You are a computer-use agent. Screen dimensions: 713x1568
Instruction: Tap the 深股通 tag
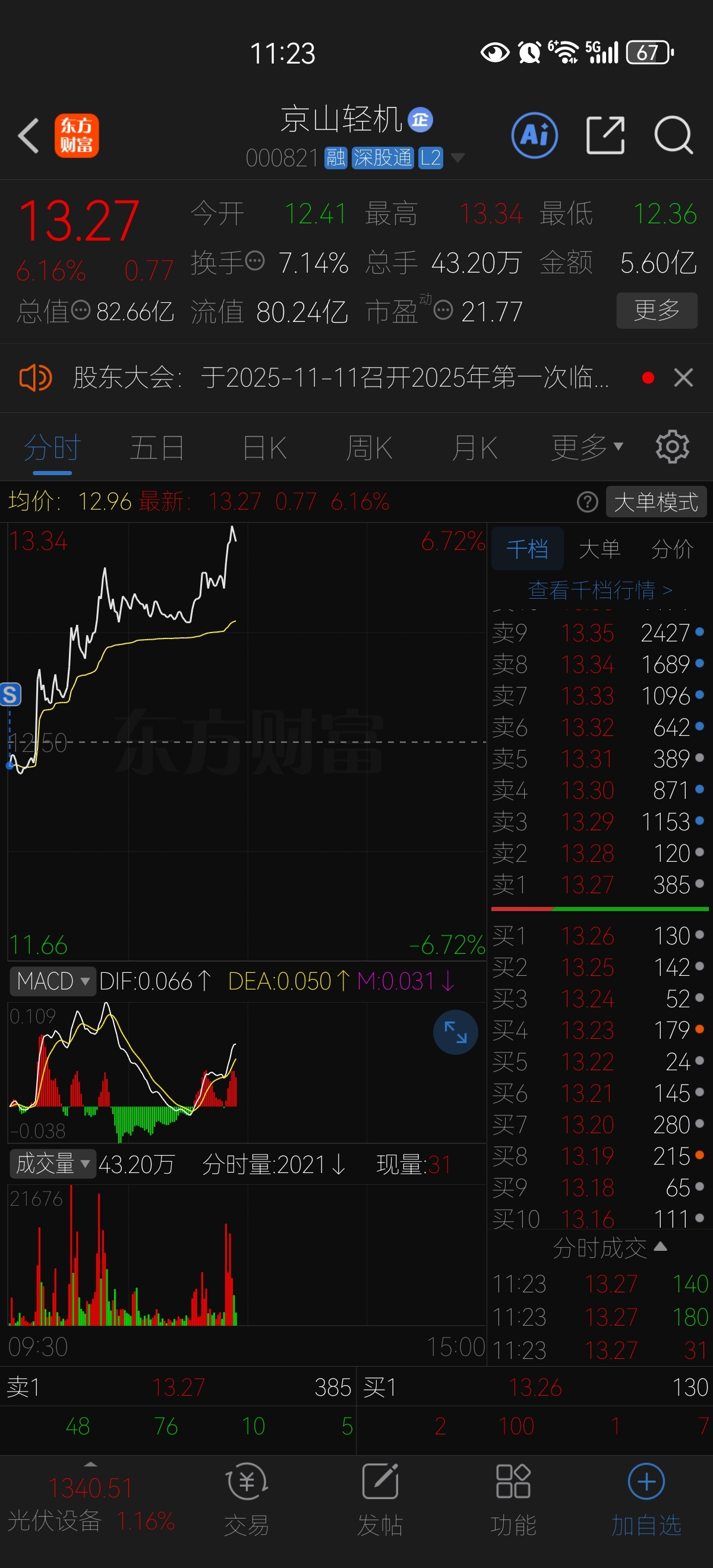pyautogui.click(x=383, y=157)
